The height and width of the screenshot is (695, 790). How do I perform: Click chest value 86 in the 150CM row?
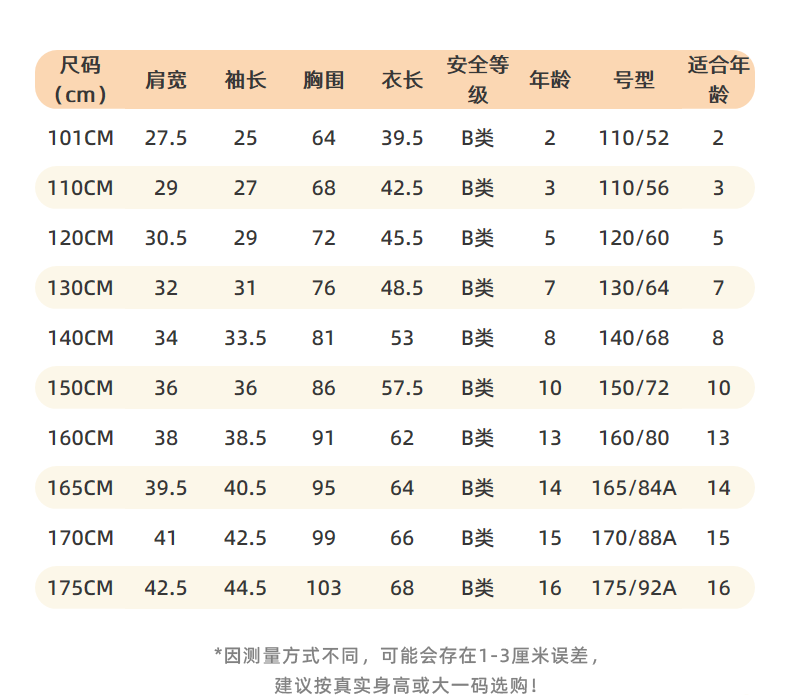click(x=323, y=388)
